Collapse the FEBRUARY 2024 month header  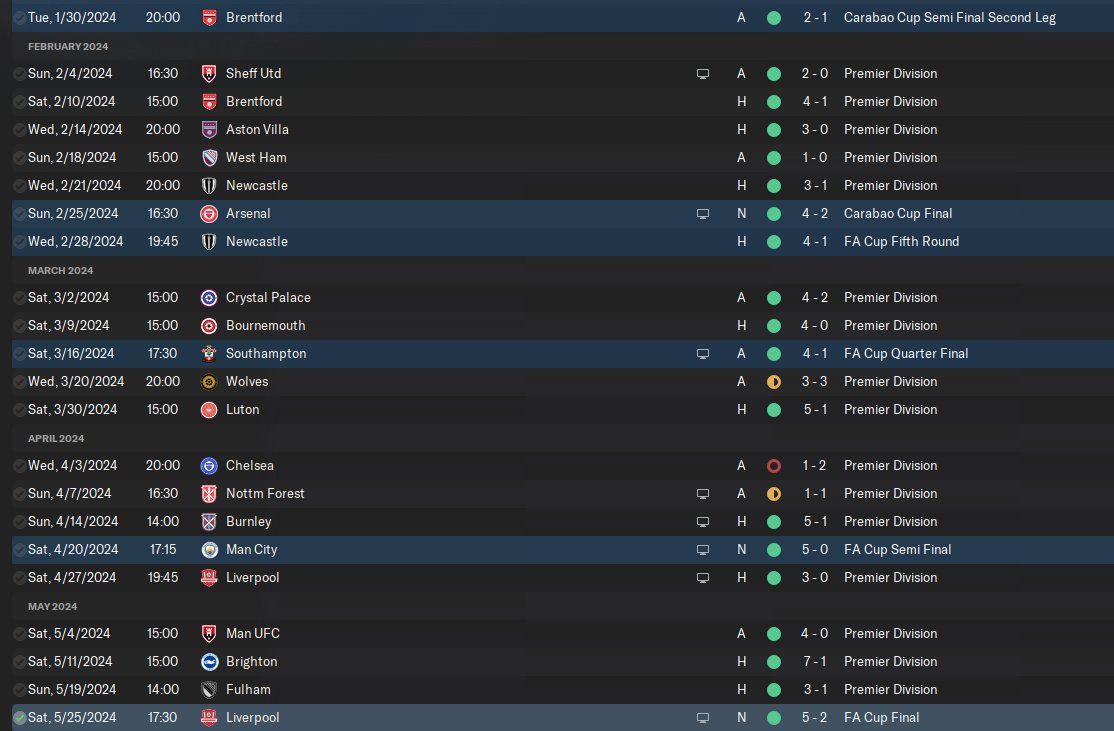[x=68, y=47]
